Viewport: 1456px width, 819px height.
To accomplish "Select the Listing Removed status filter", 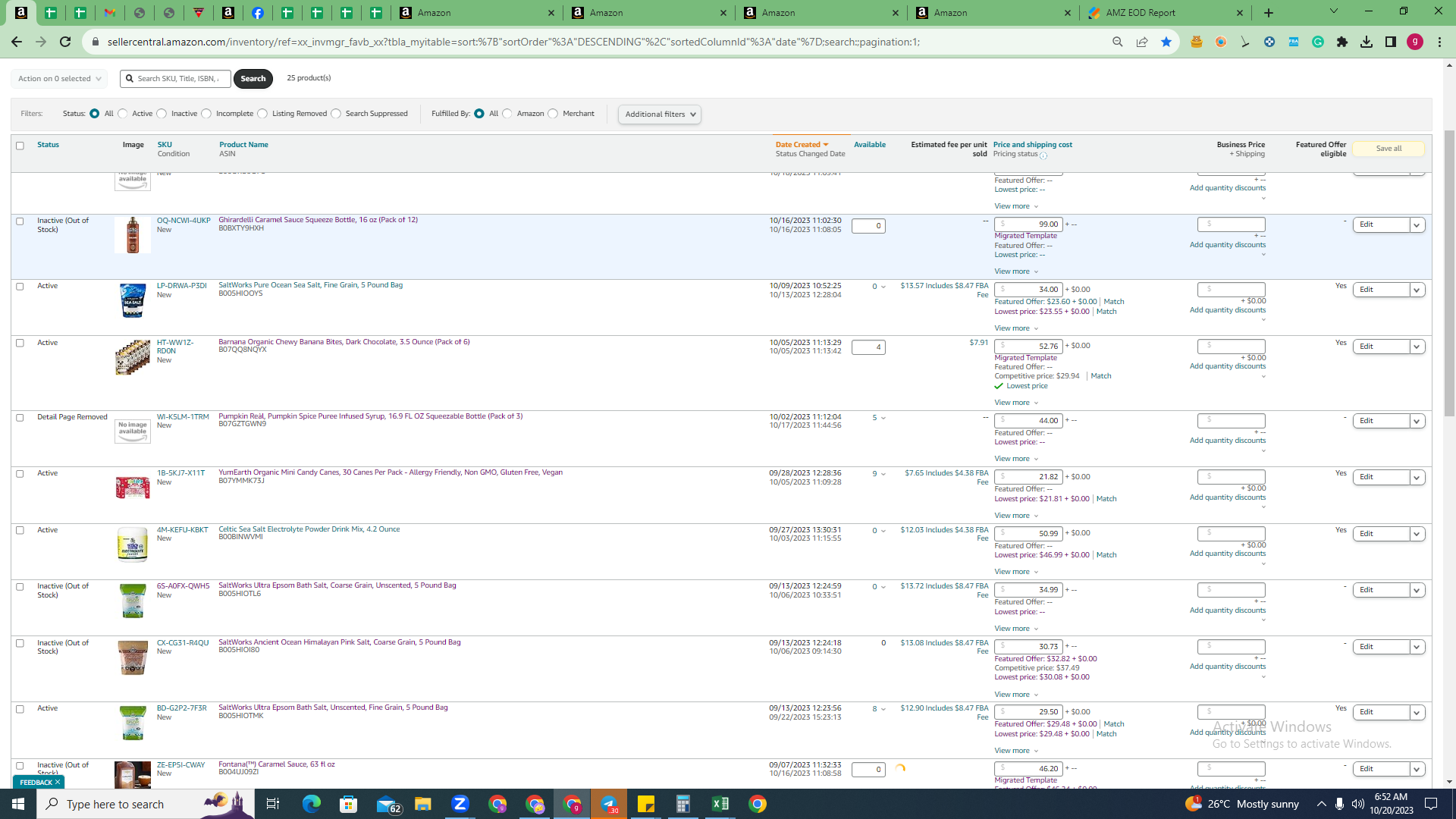I will click(262, 114).
